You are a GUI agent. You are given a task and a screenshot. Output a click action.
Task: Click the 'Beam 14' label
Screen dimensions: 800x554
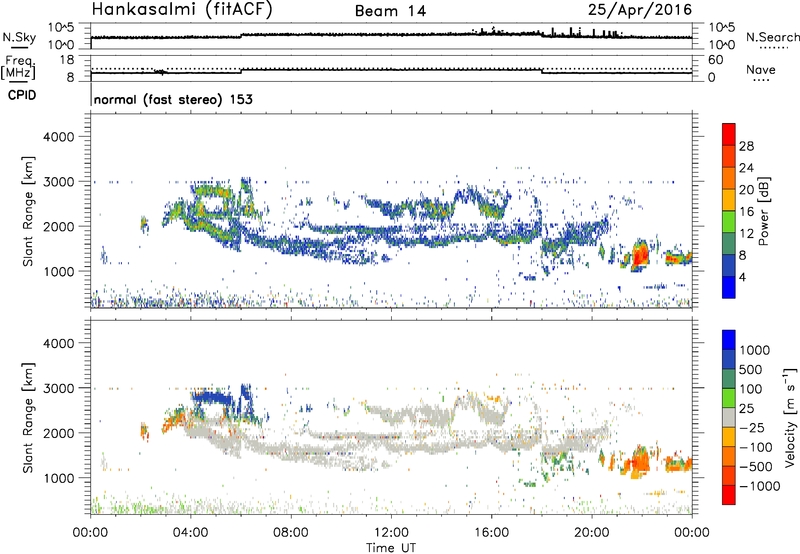390,11
